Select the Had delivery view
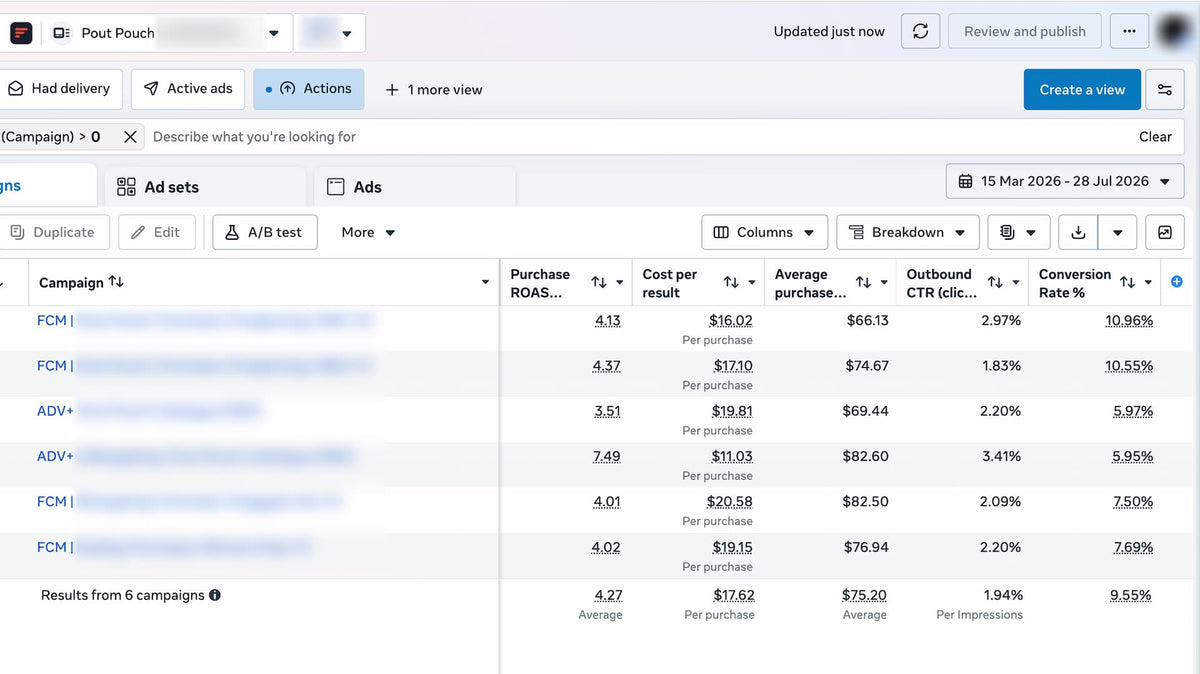The image size is (1200, 674). [x=60, y=89]
